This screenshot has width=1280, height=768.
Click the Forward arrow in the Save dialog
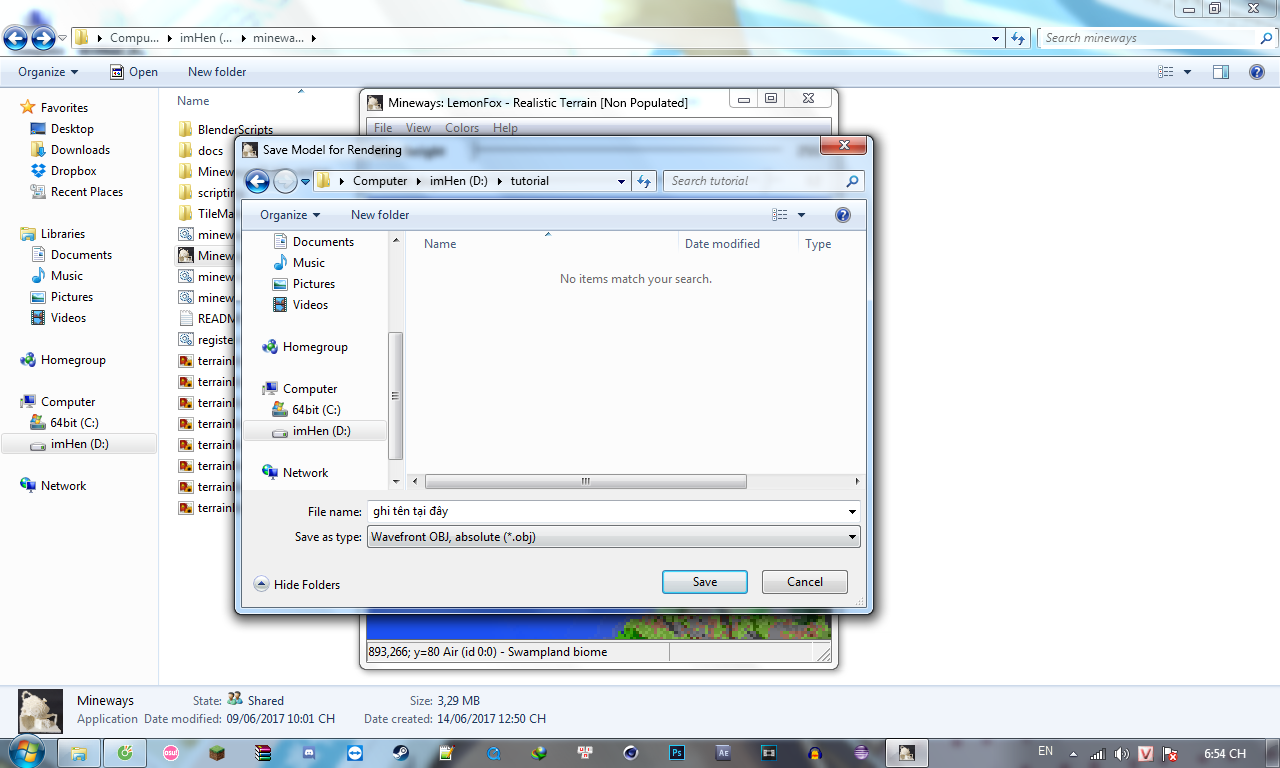coord(285,181)
